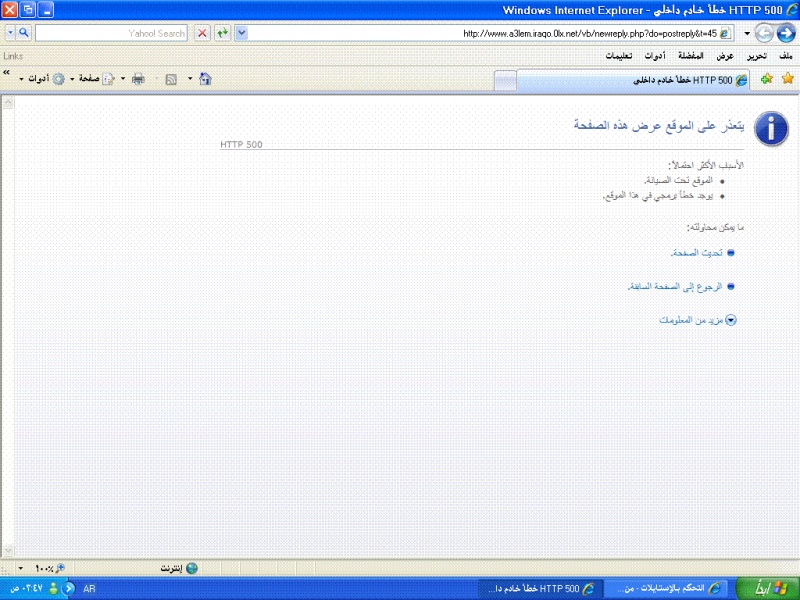This screenshot has height=600, width=800.
Task: Click the تحديث الصفحة link
Action: tap(696, 253)
